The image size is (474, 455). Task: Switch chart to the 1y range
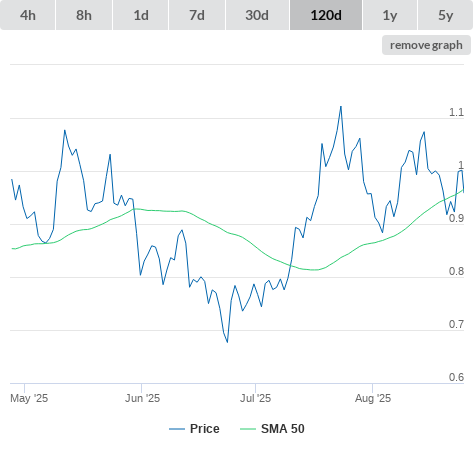tap(390, 15)
